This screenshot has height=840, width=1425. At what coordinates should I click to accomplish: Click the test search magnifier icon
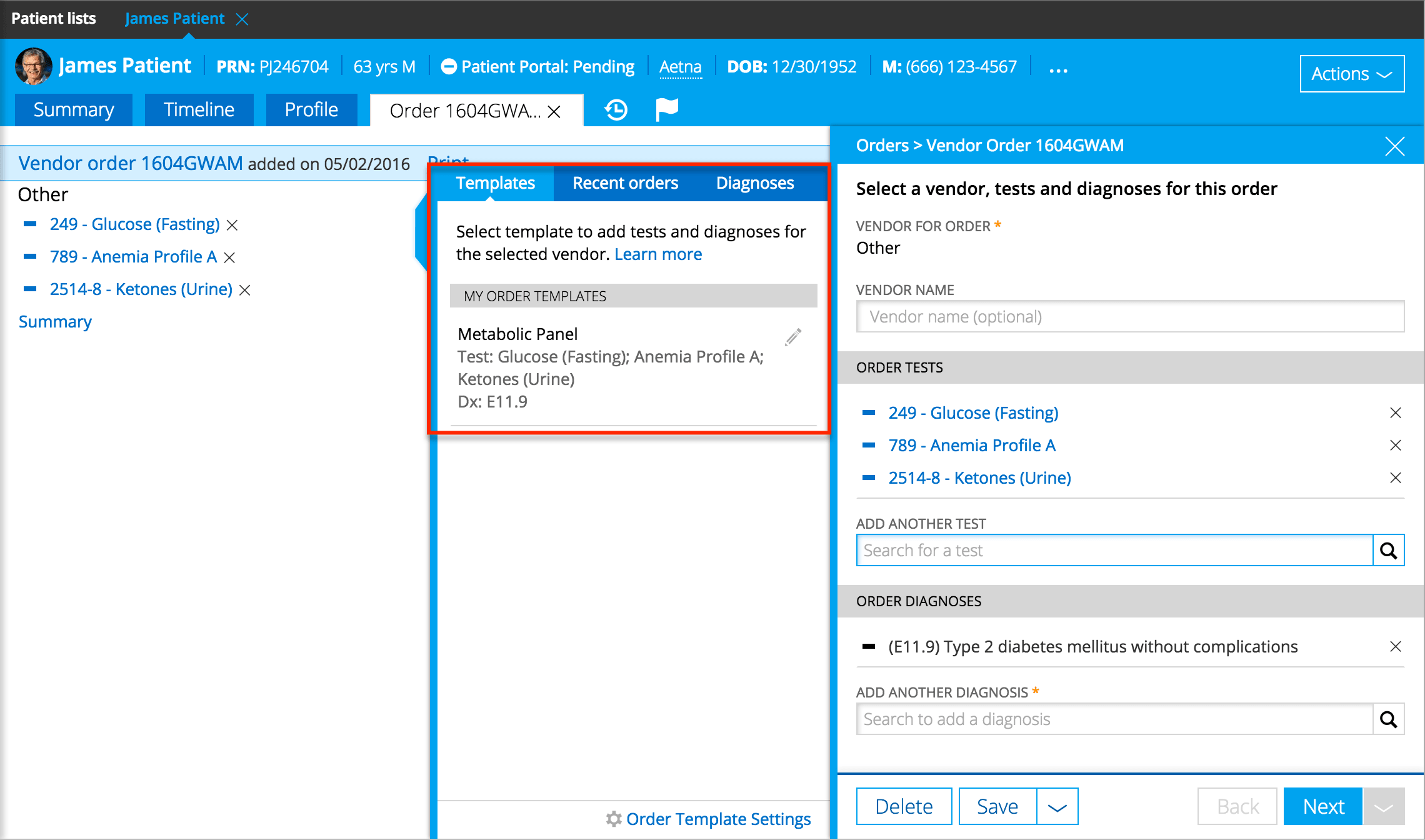click(1388, 551)
